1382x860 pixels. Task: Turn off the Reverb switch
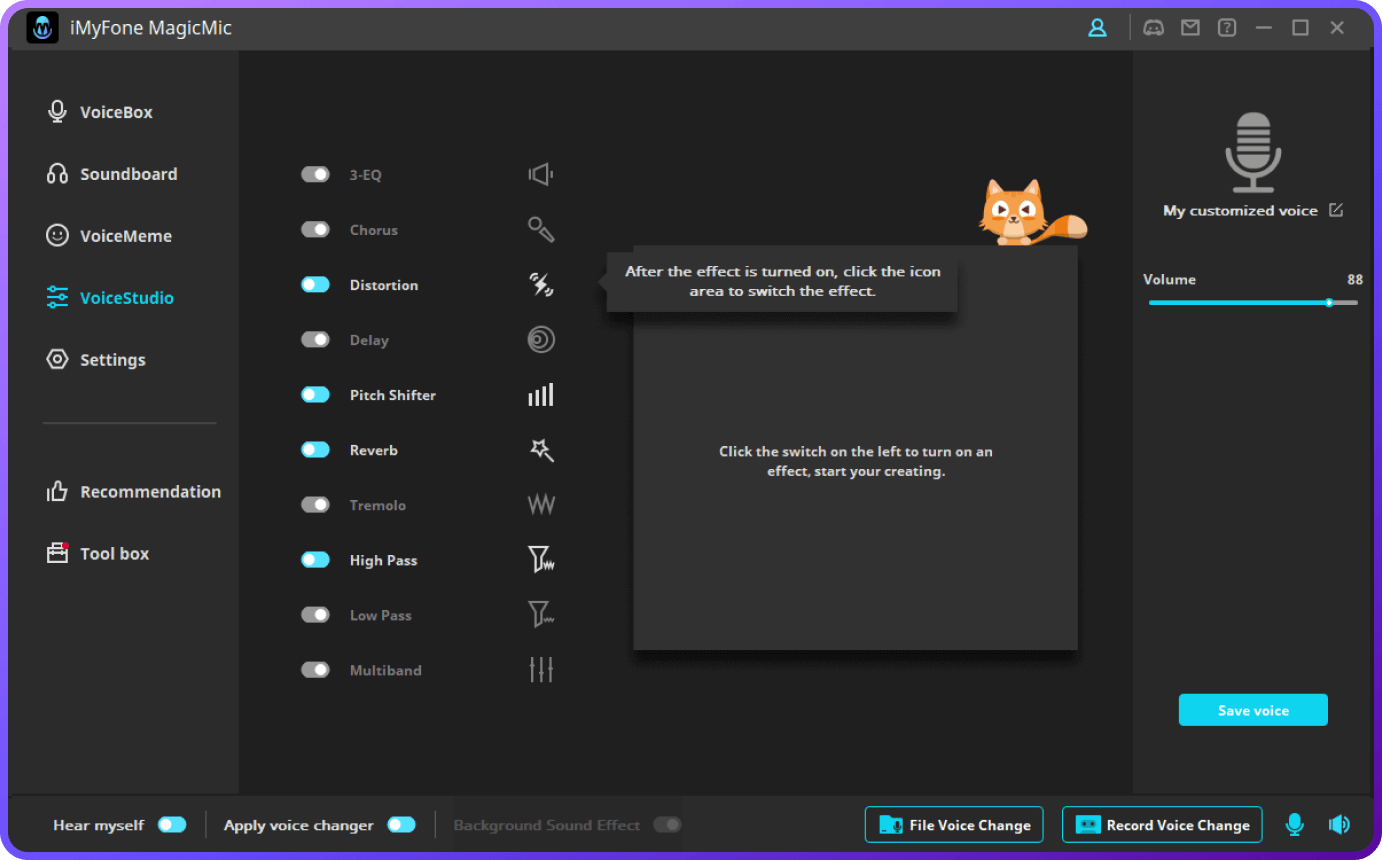pos(315,450)
